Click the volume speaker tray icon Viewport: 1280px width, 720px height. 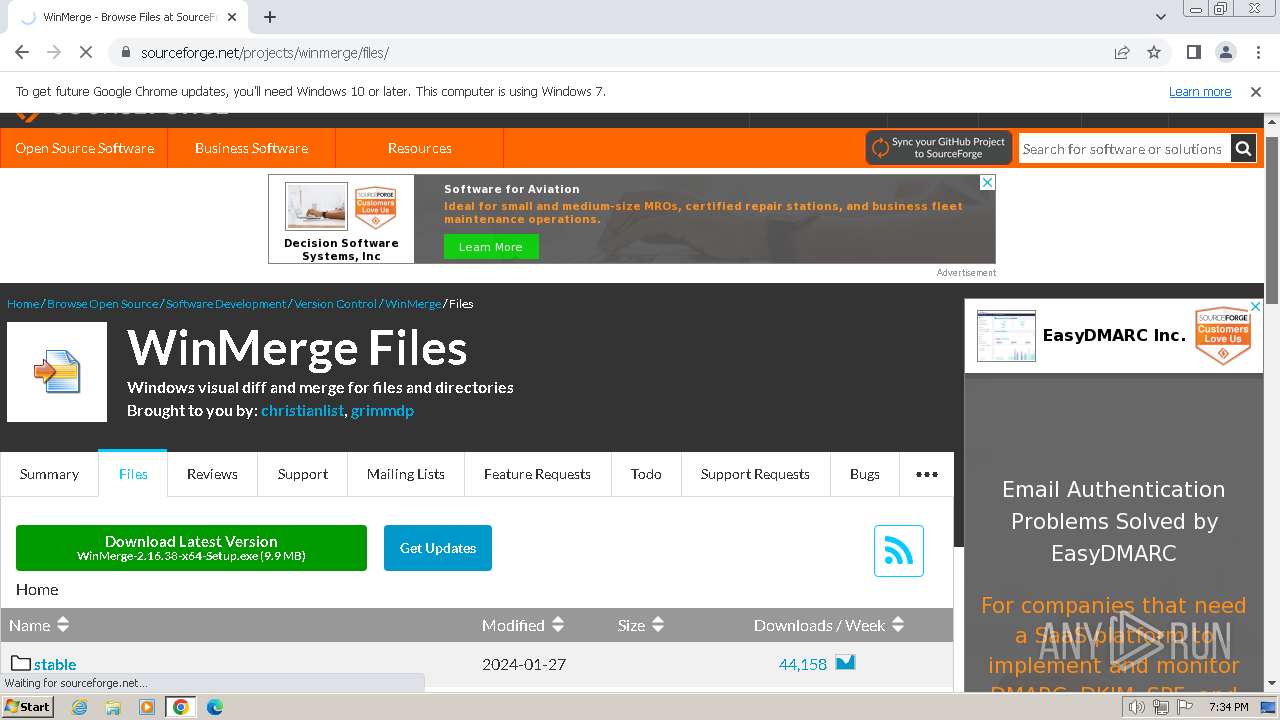click(1136, 707)
